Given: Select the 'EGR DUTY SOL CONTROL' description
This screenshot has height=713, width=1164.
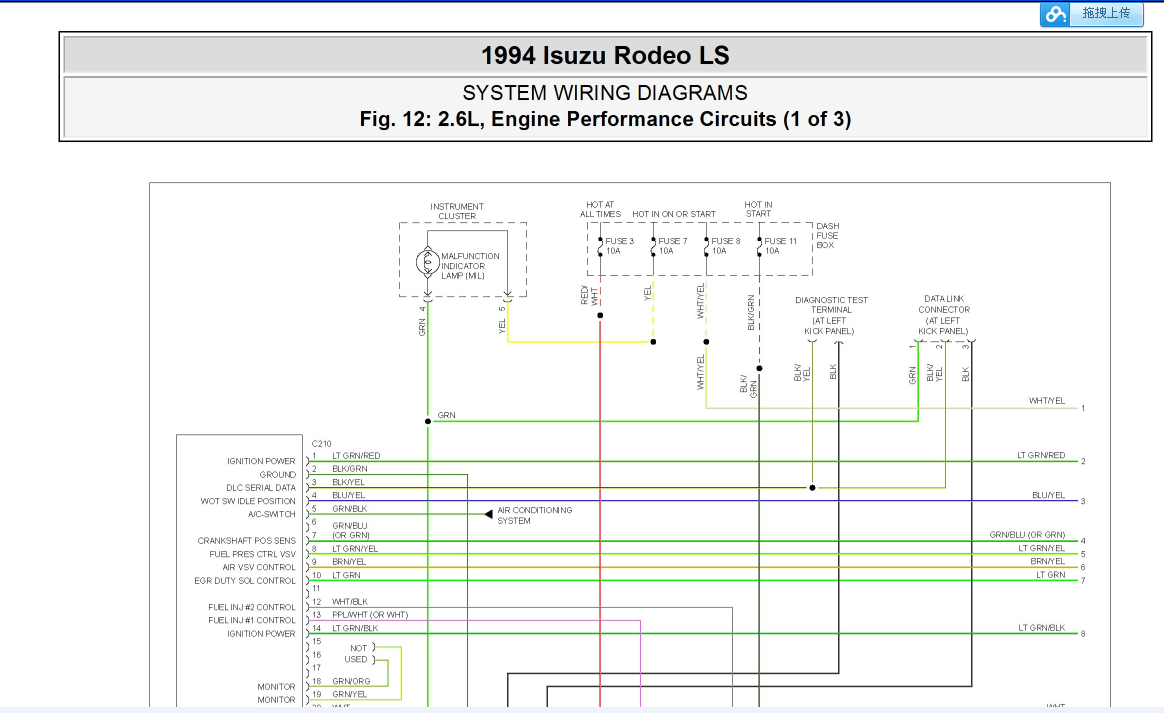Looking at the screenshot, I should coord(245,581).
